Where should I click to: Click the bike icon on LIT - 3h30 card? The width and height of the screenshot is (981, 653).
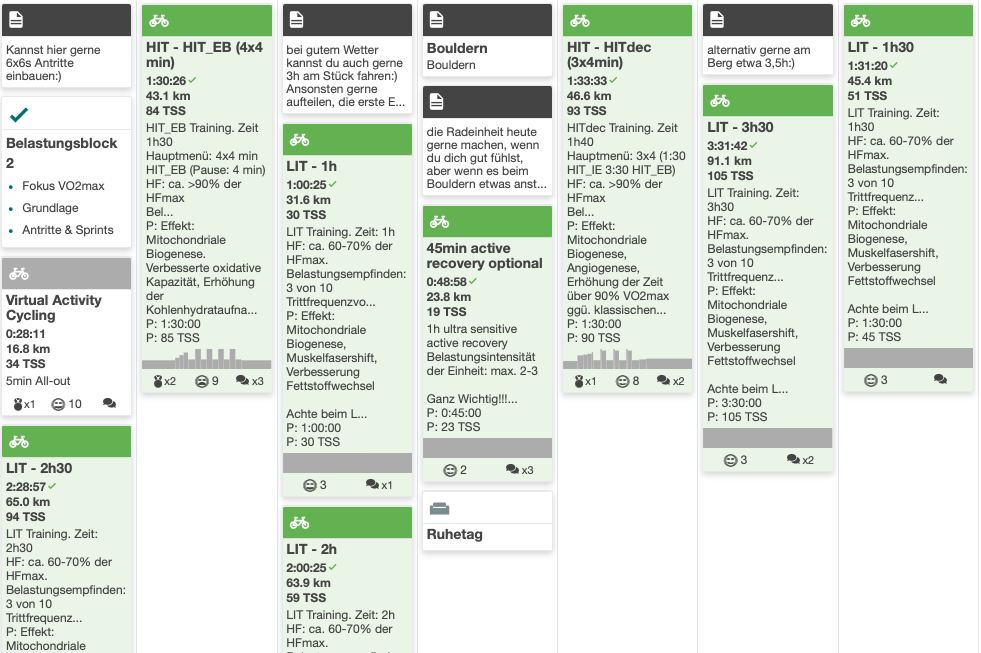[719, 101]
